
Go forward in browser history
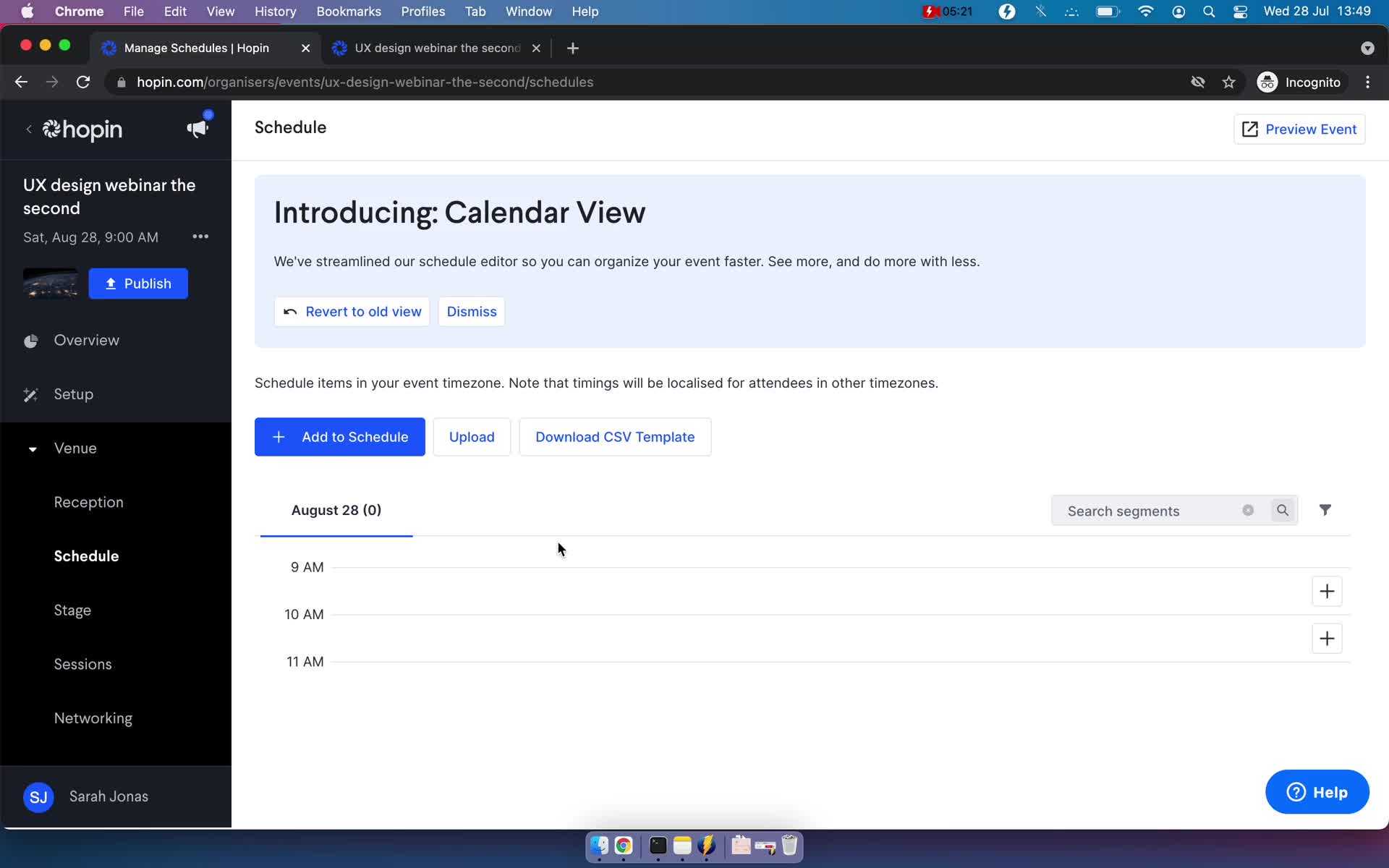(x=52, y=82)
